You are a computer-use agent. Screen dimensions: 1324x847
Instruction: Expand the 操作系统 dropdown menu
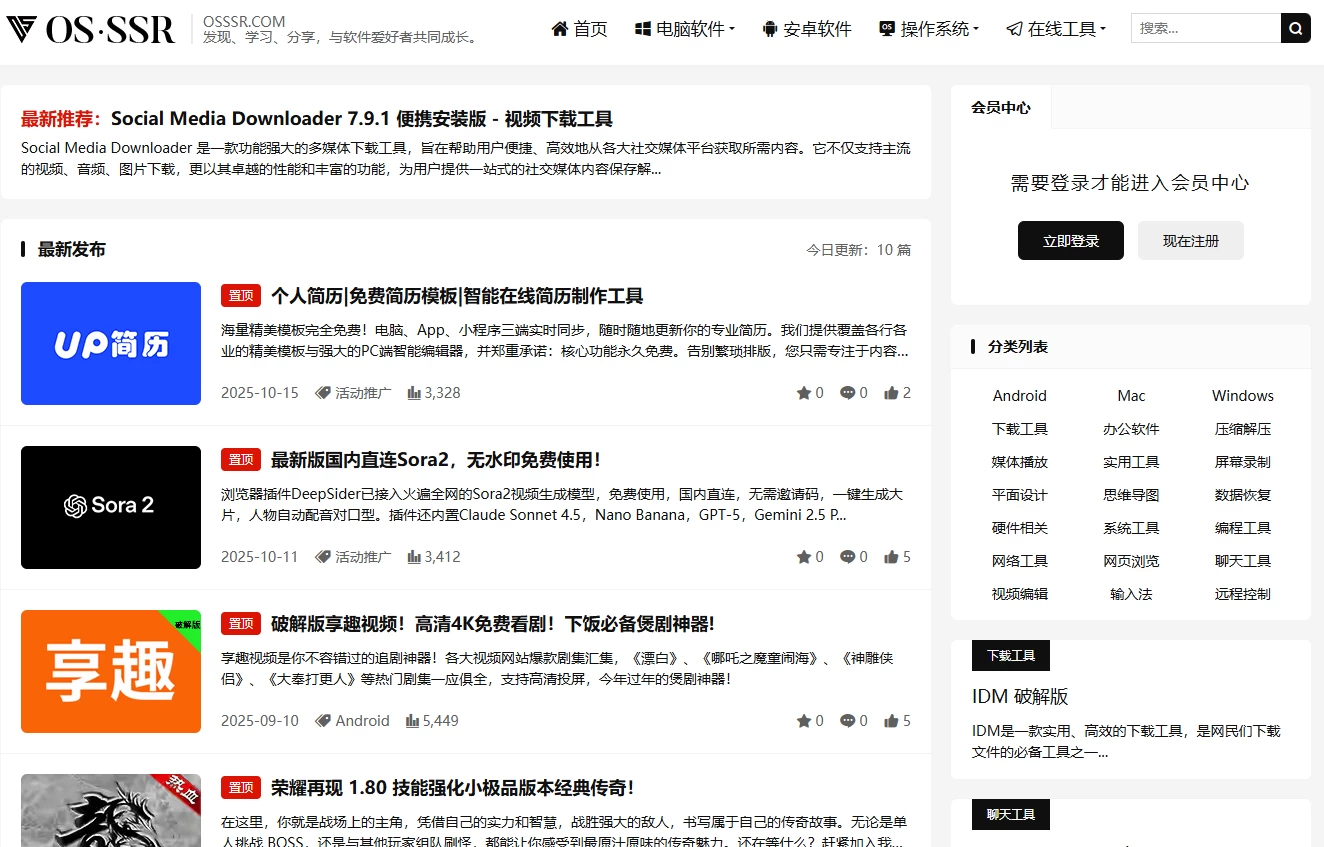tap(929, 29)
